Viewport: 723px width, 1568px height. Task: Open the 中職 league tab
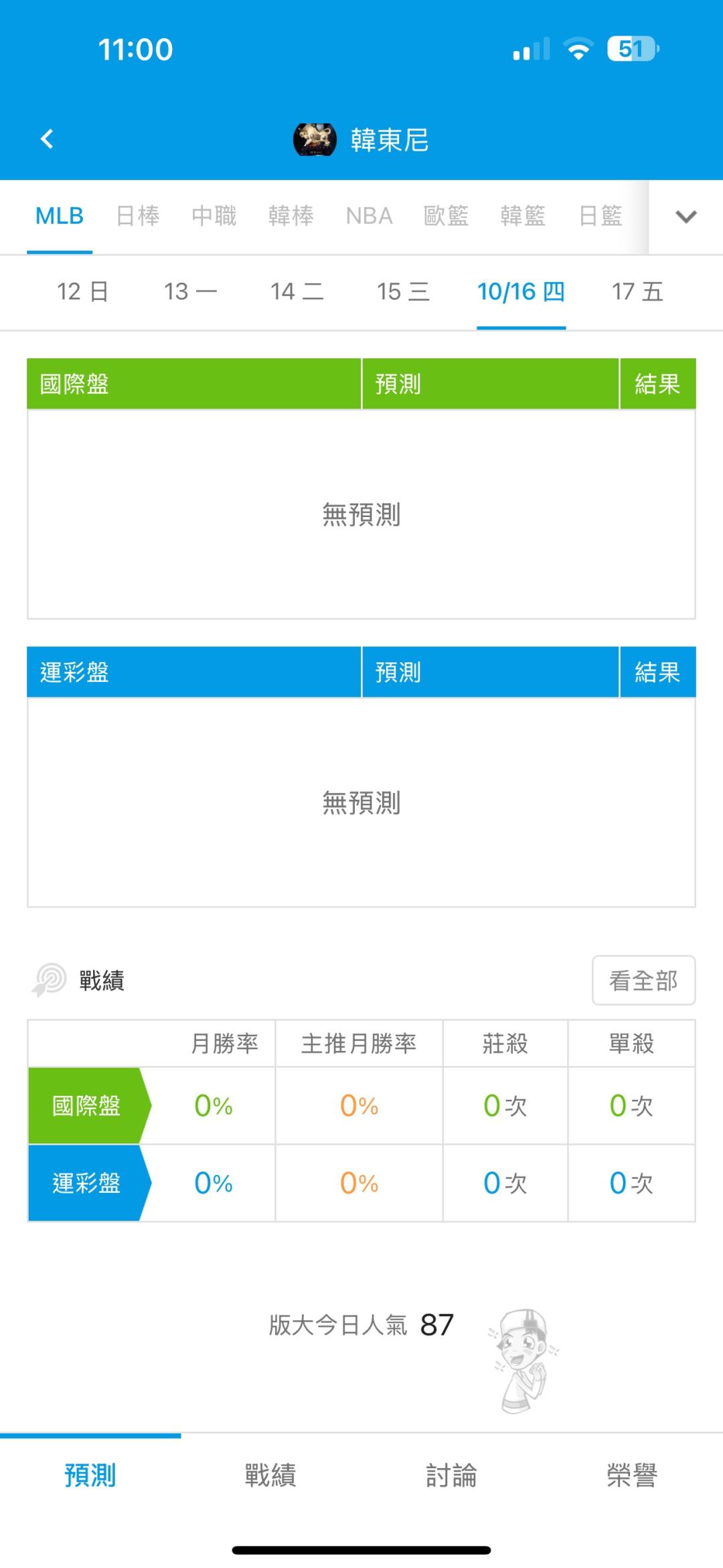pyautogui.click(x=214, y=216)
